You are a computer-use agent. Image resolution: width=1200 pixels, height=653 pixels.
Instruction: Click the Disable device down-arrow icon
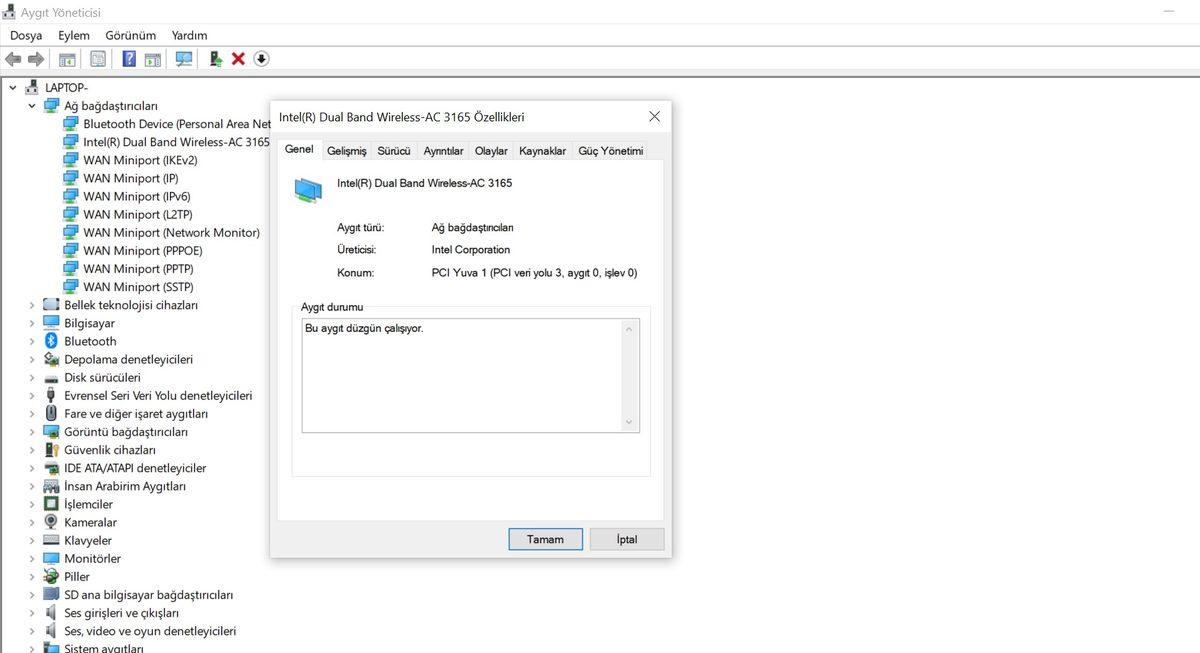(261, 59)
